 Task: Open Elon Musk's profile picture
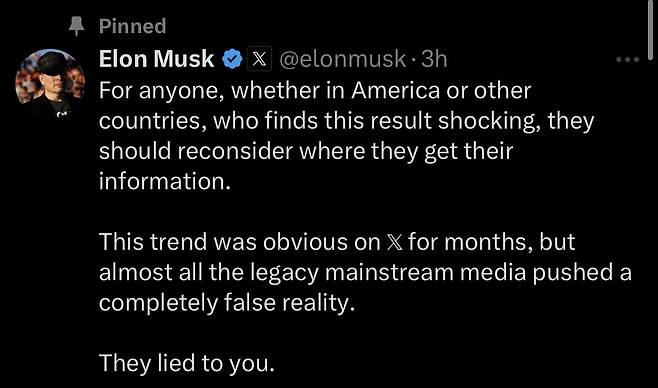click(50, 84)
